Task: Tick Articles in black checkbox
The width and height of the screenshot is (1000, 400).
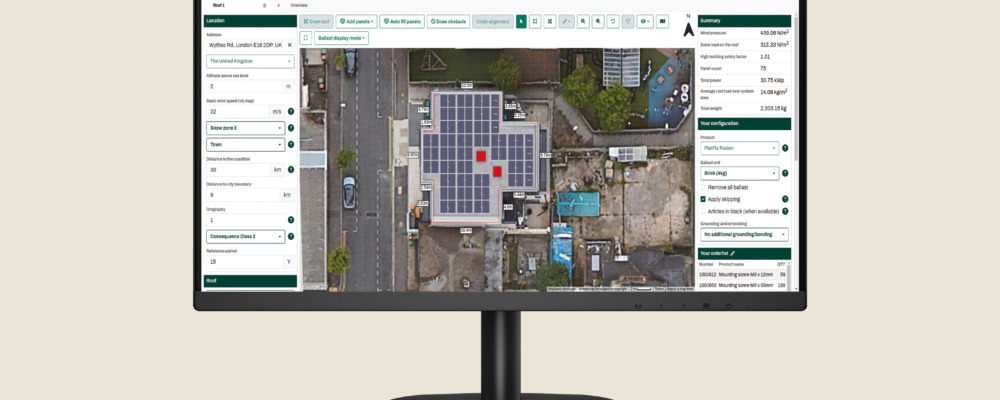Action: tap(703, 211)
